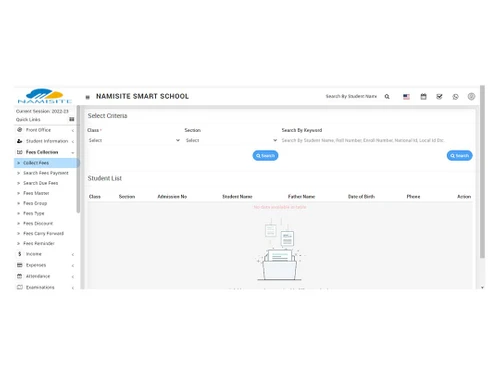The height and width of the screenshot is (375, 500).
Task: Sort by Class column header
Action: pyautogui.click(x=95, y=197)
